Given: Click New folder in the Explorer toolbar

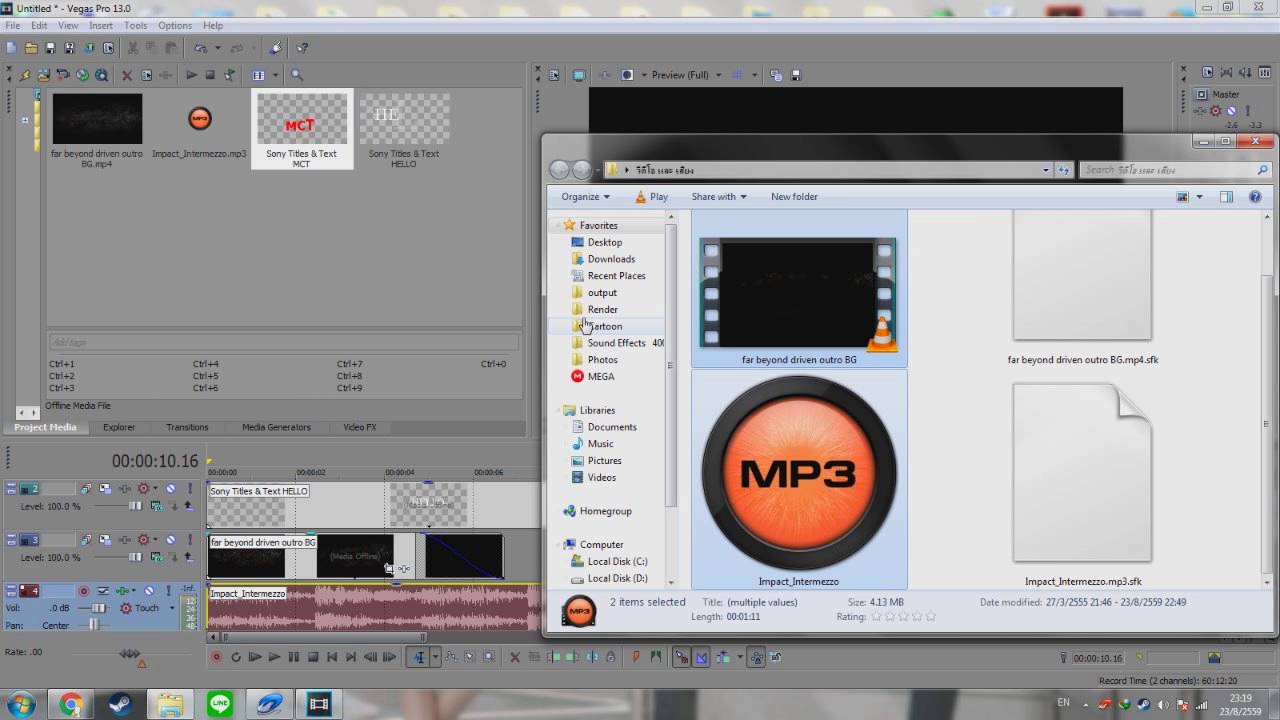Looking at the screenshot, I should coord(794,197).
